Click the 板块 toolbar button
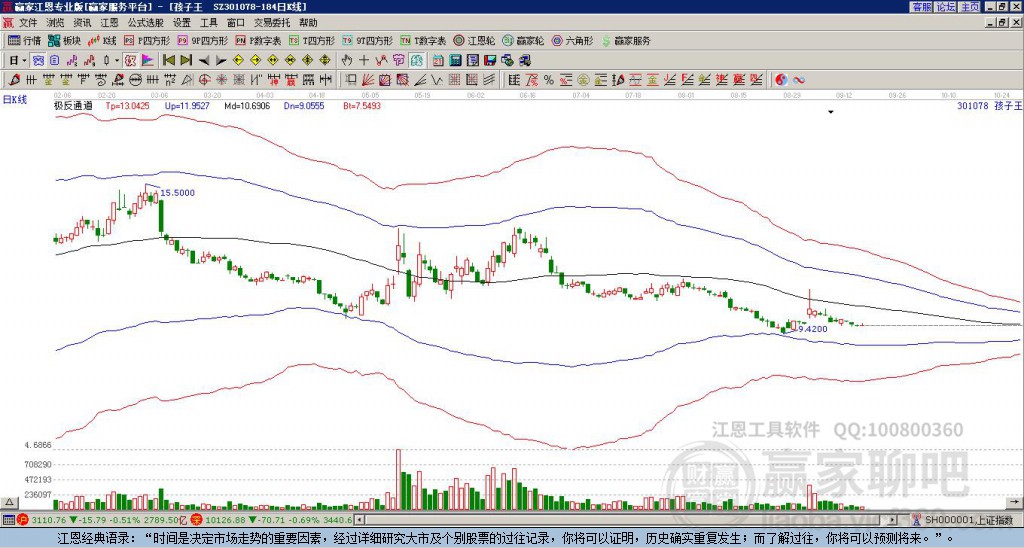Viewport: 1024px width, 548px height. (65, 40)
